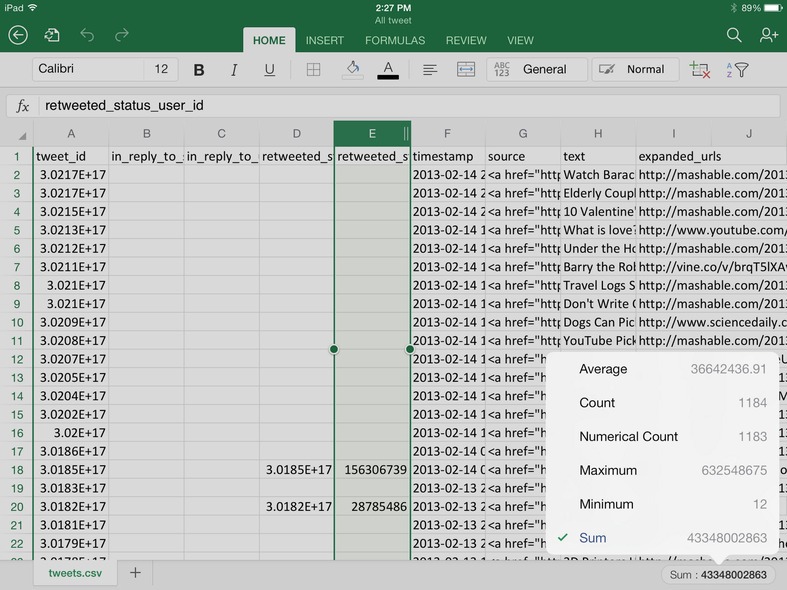Open sort and filter tool

[x=737, y=70]
